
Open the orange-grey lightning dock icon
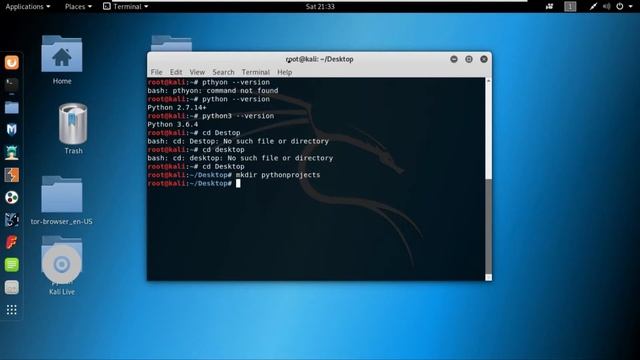pos(11,175)
